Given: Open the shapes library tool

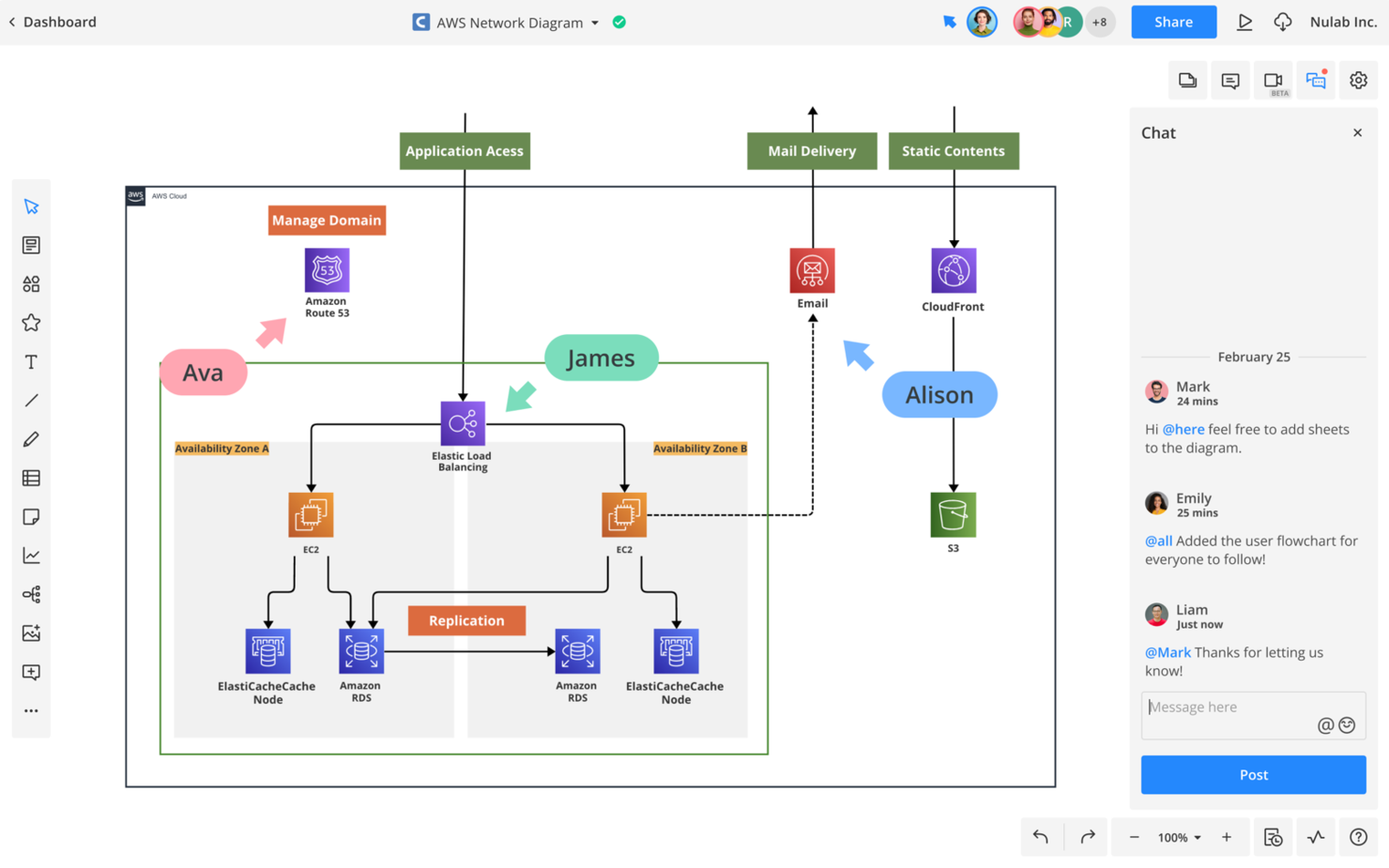Looking at the screenshot, I should [x=31, y=283].
